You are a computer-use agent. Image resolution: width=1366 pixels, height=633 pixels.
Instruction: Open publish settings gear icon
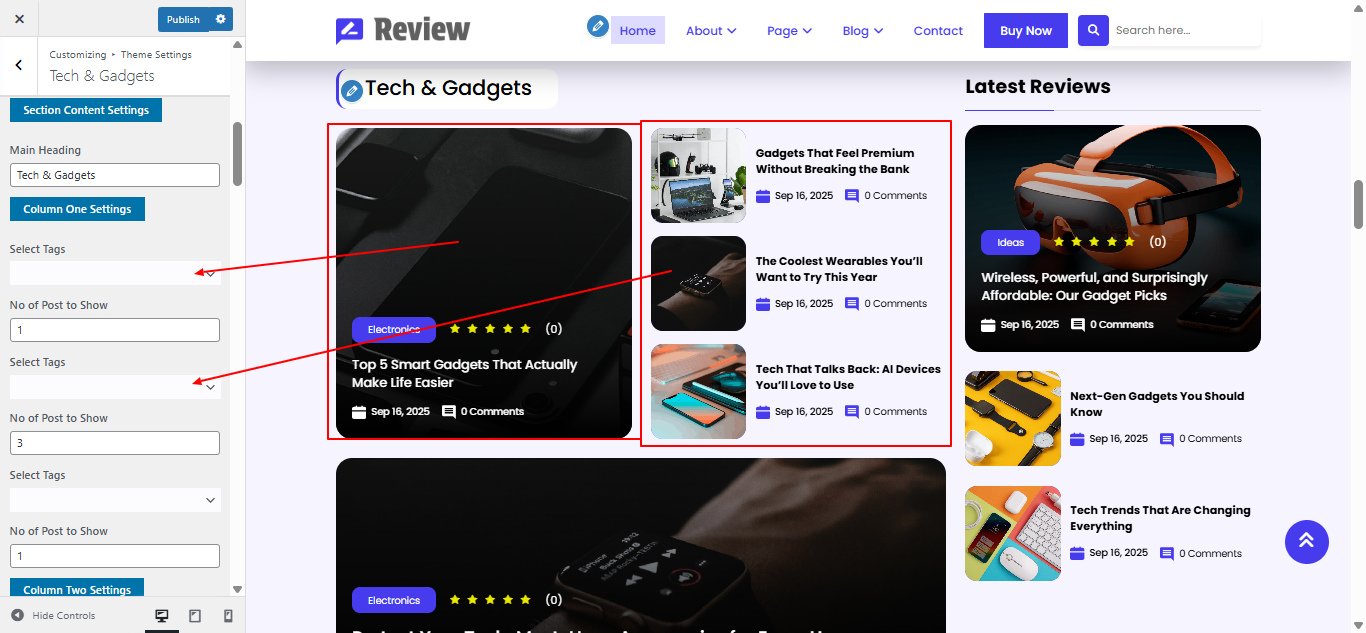pyautogui.click(x=221, y=19)
